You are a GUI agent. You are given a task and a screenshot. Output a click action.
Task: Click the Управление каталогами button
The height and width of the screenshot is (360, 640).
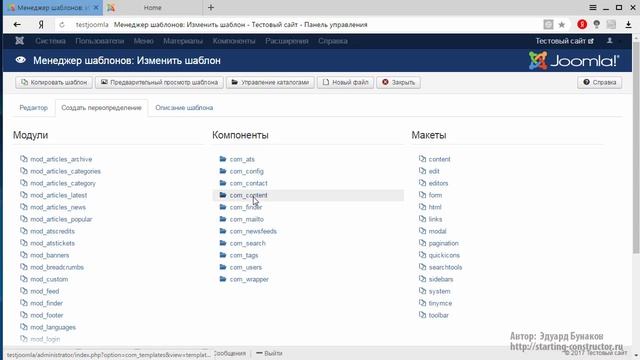pyautogui.click(x=270, y=82)
